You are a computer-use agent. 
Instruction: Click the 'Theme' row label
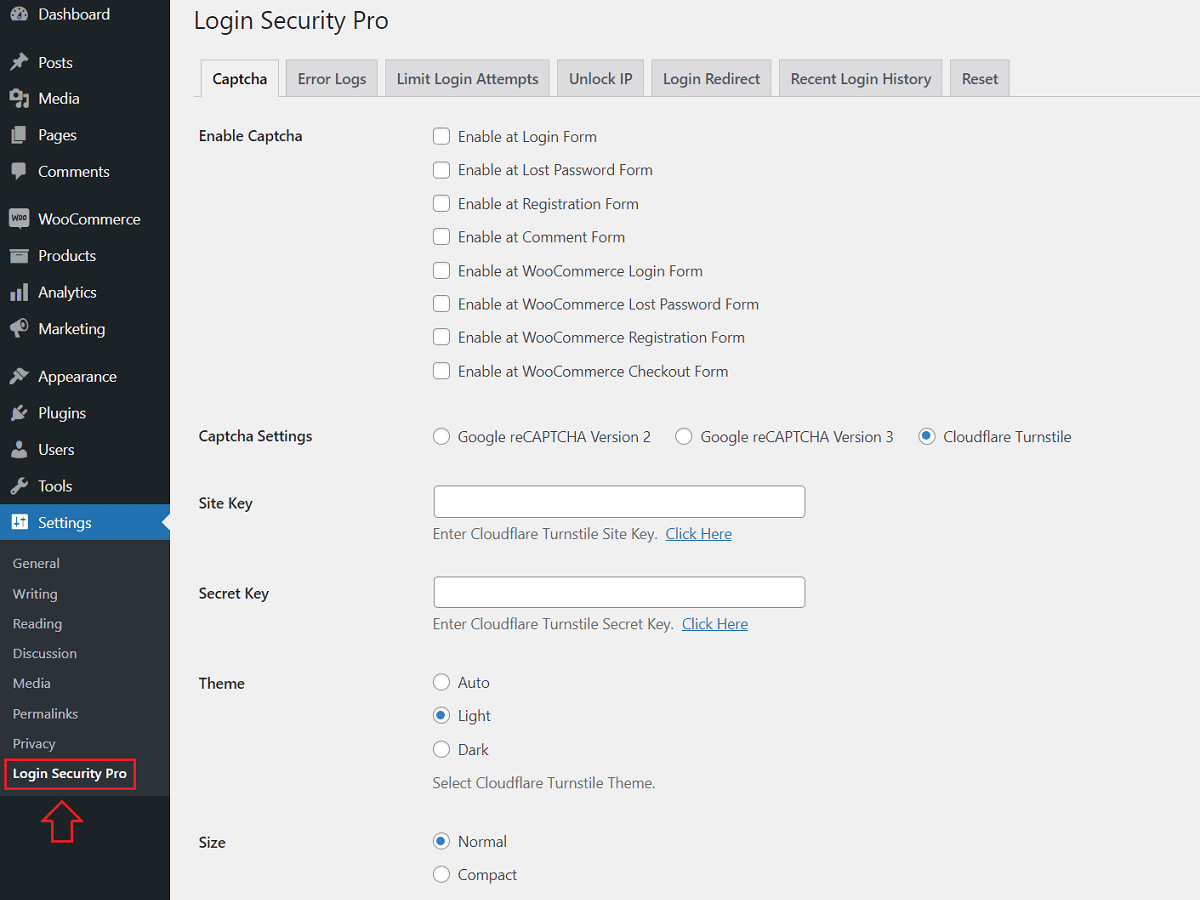pos(222,683)
